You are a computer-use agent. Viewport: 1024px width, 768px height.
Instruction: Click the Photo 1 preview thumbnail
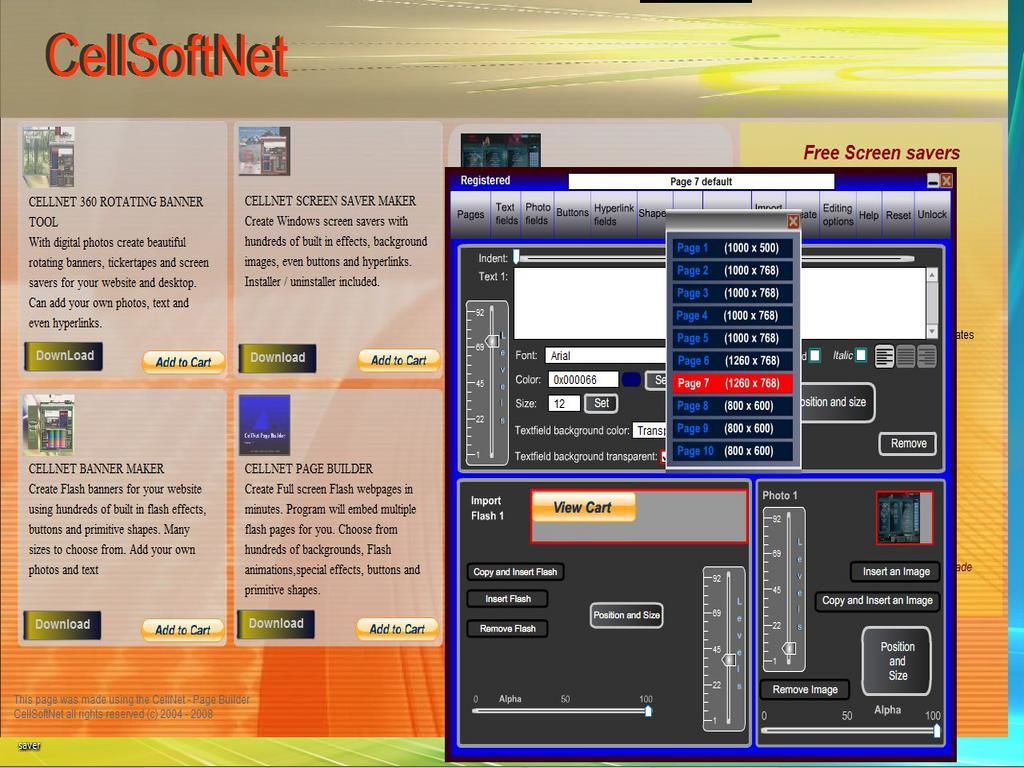(x=904, y=517)
